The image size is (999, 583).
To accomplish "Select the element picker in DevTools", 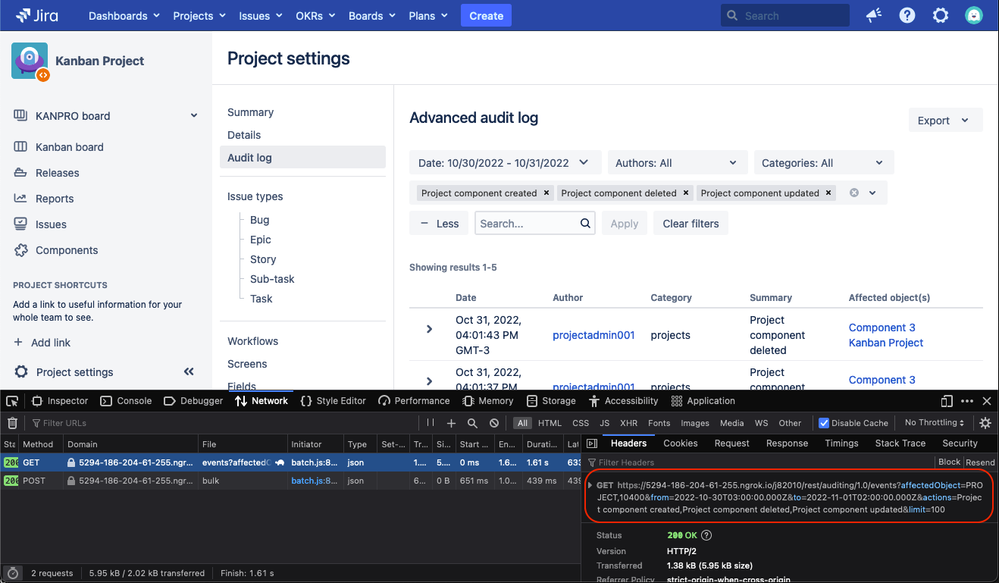I will (11, 400).
